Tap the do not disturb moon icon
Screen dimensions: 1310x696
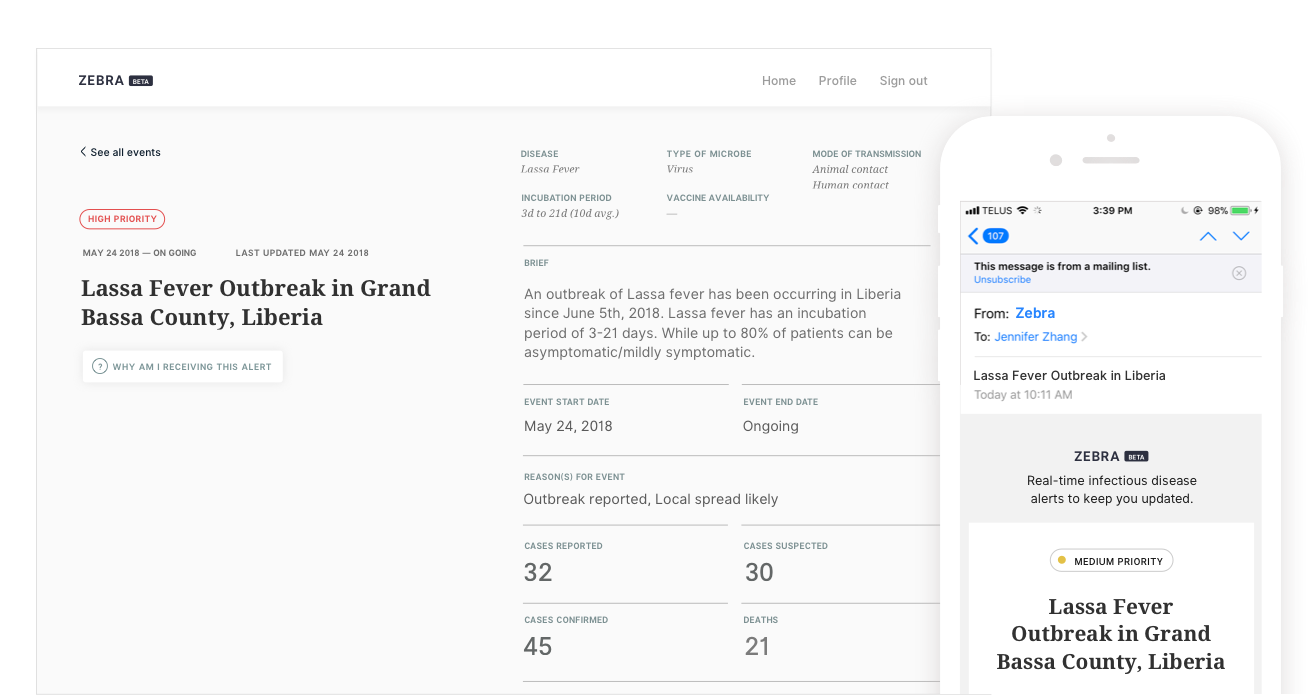(x=1183, y=211)
